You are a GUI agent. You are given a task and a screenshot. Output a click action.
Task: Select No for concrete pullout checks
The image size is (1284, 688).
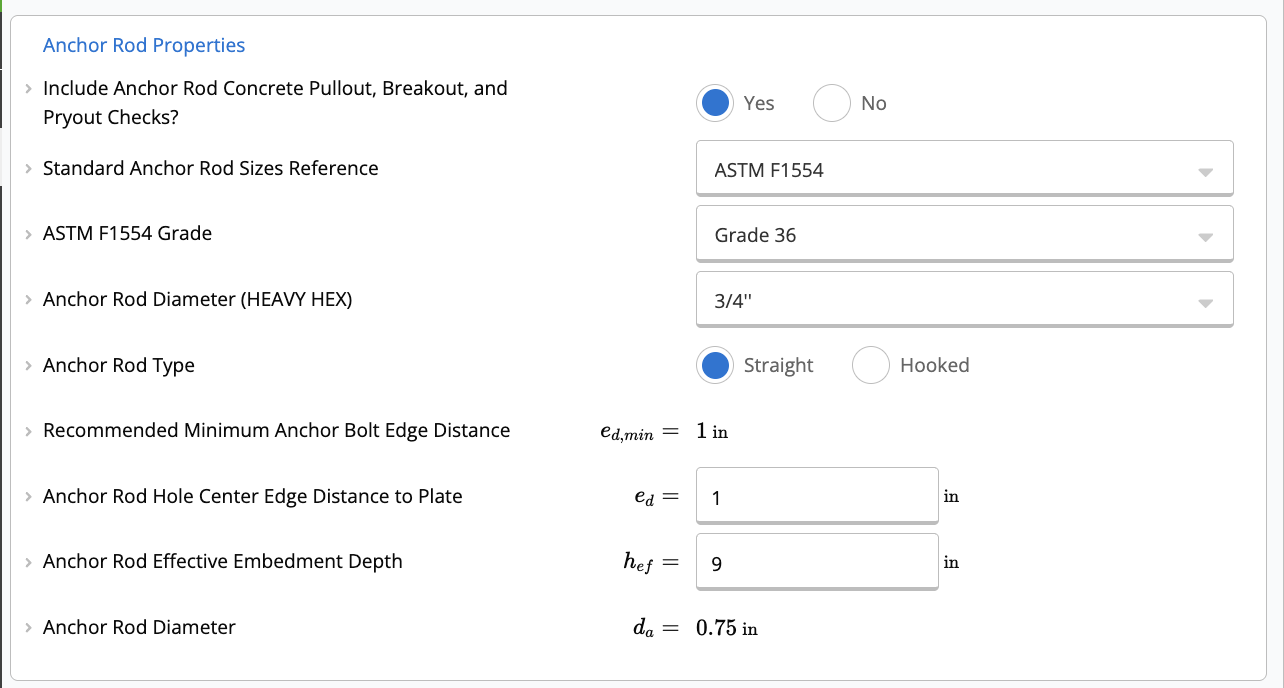pyautogui.click(x=831, y=102)
